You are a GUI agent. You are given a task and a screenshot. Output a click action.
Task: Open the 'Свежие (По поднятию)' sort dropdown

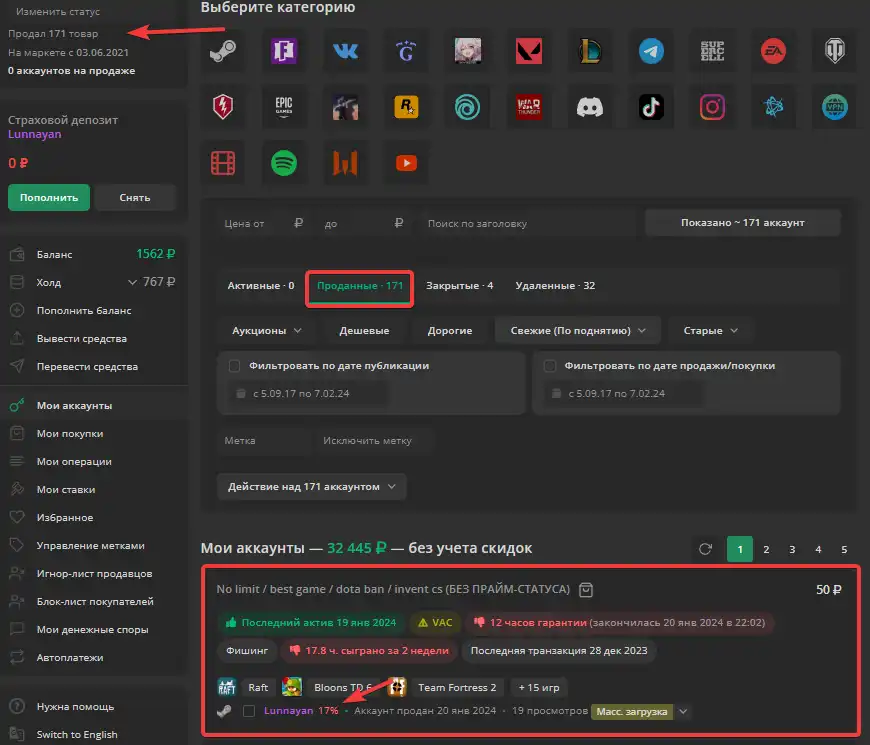578,331
